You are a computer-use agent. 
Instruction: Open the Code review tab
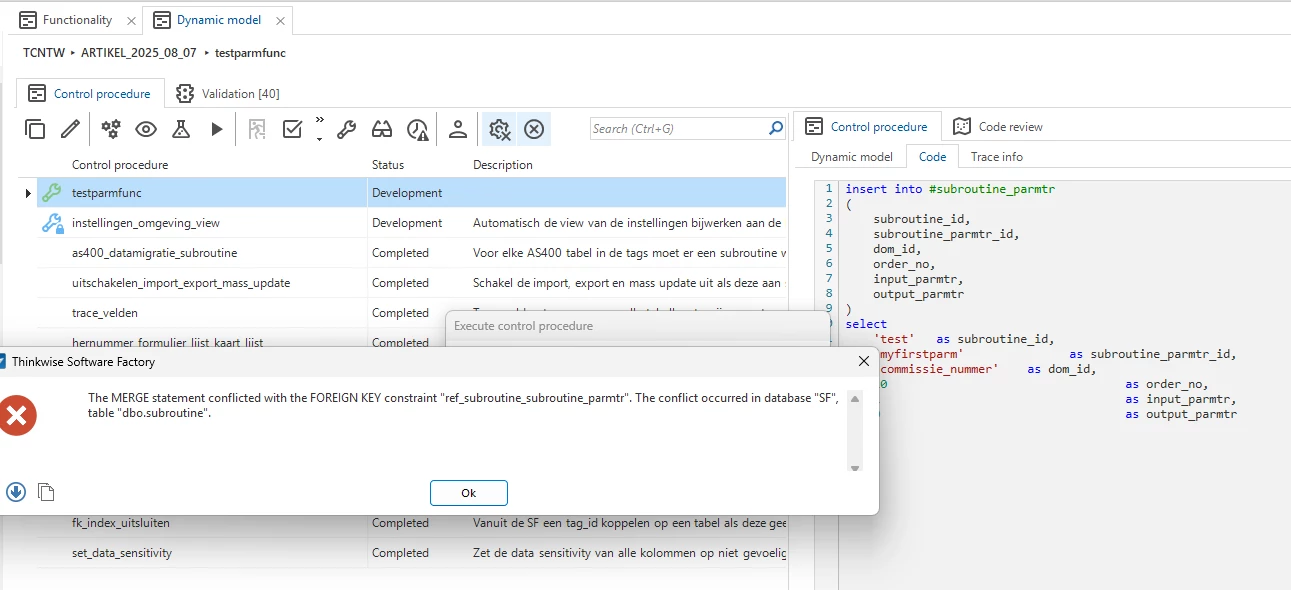point(998,126)
